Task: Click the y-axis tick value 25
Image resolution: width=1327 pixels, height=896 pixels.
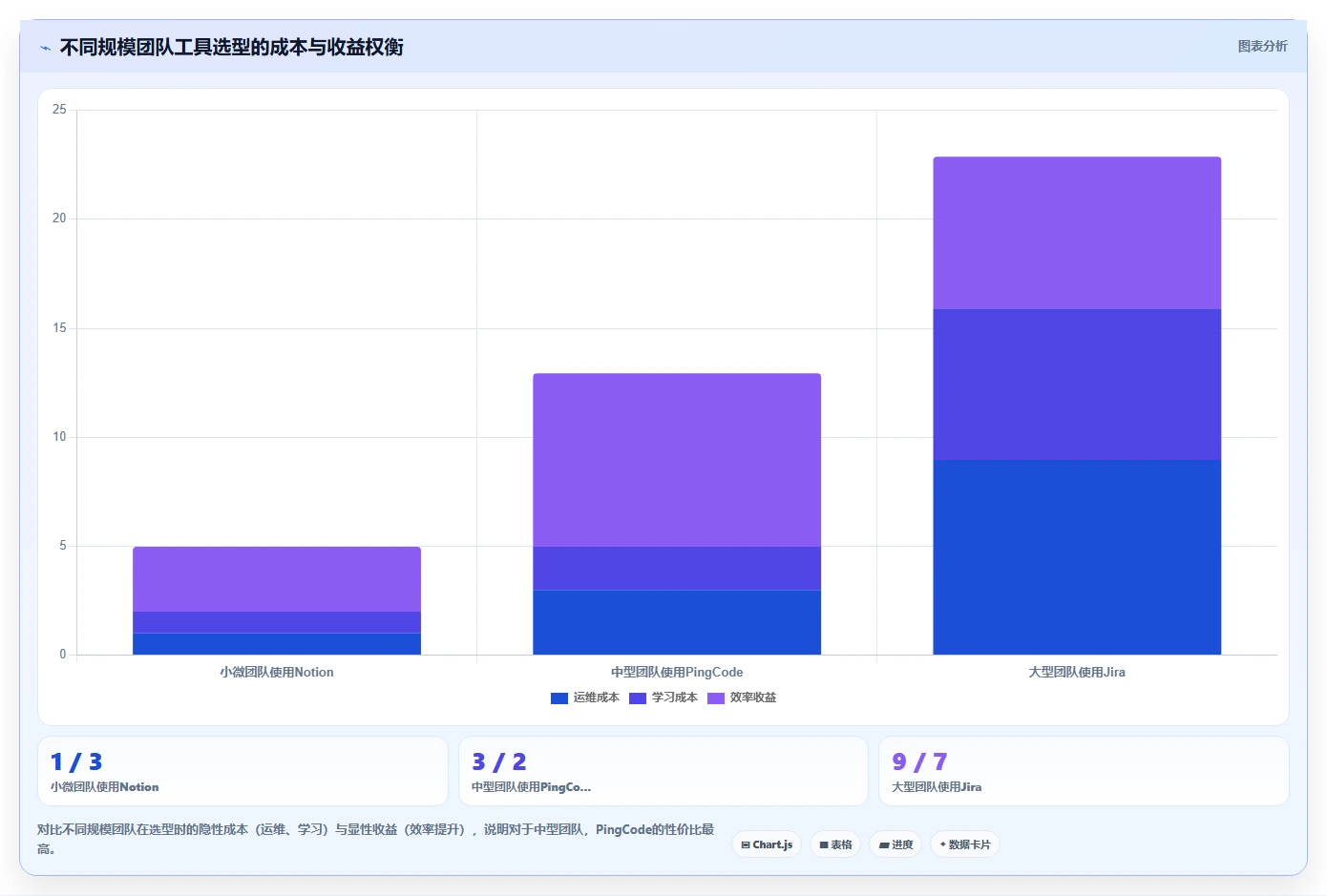Action: [59, 110]
